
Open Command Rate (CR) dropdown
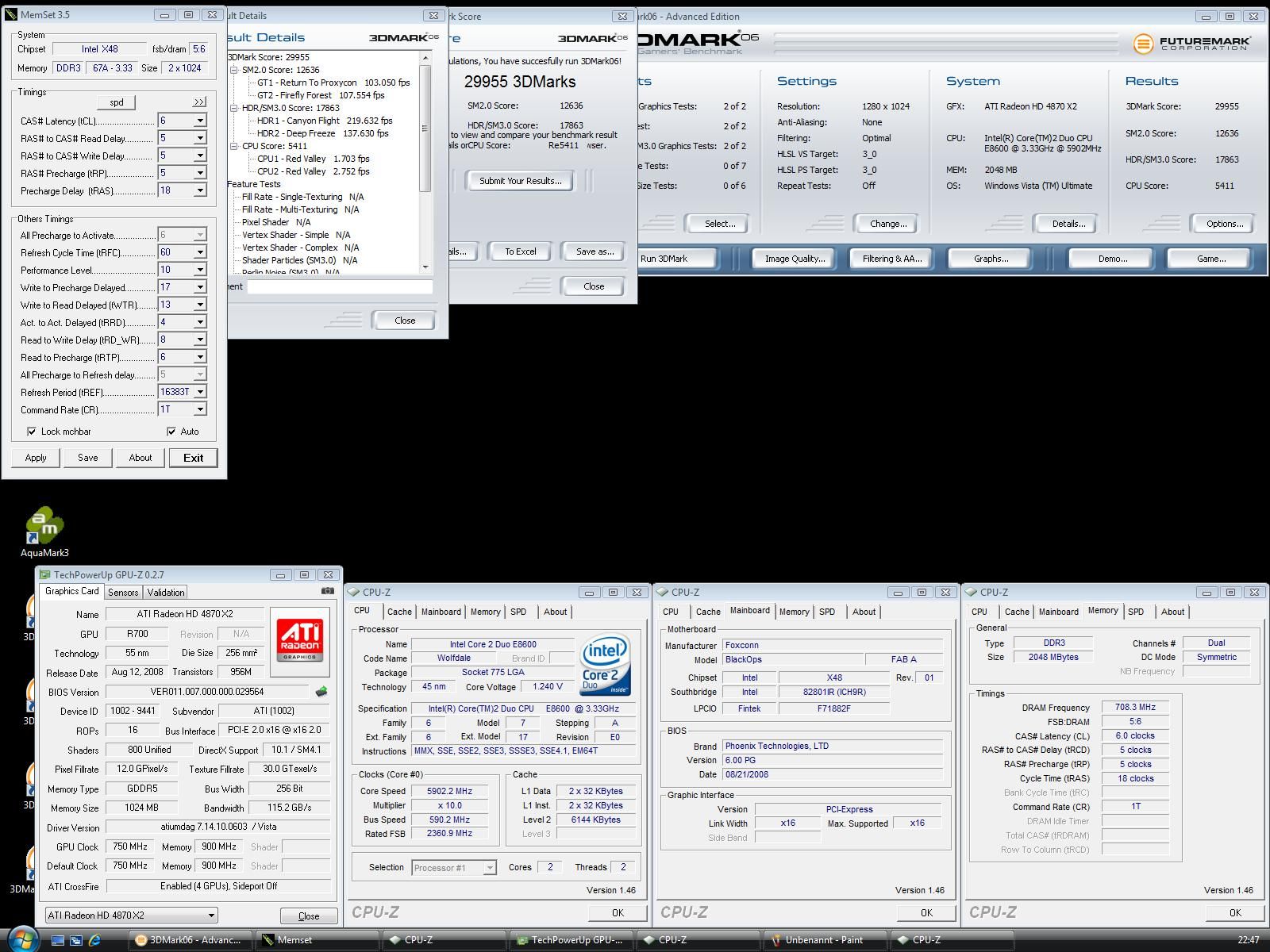point(200,409)
